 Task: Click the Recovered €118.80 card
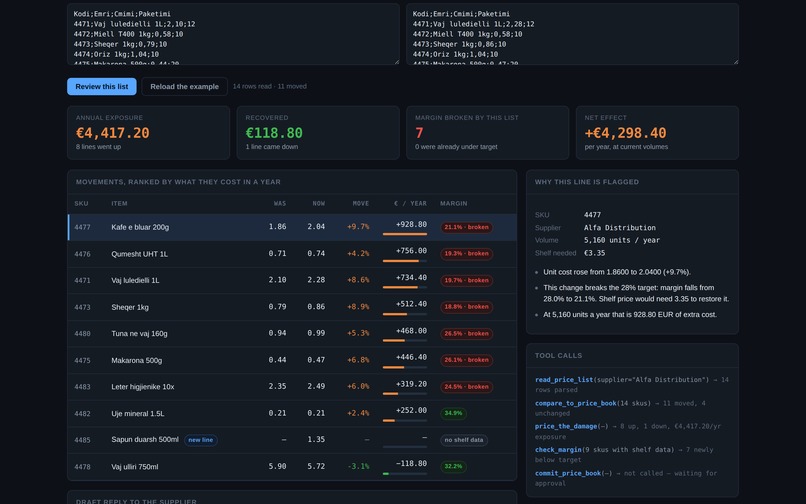(318, 133)
